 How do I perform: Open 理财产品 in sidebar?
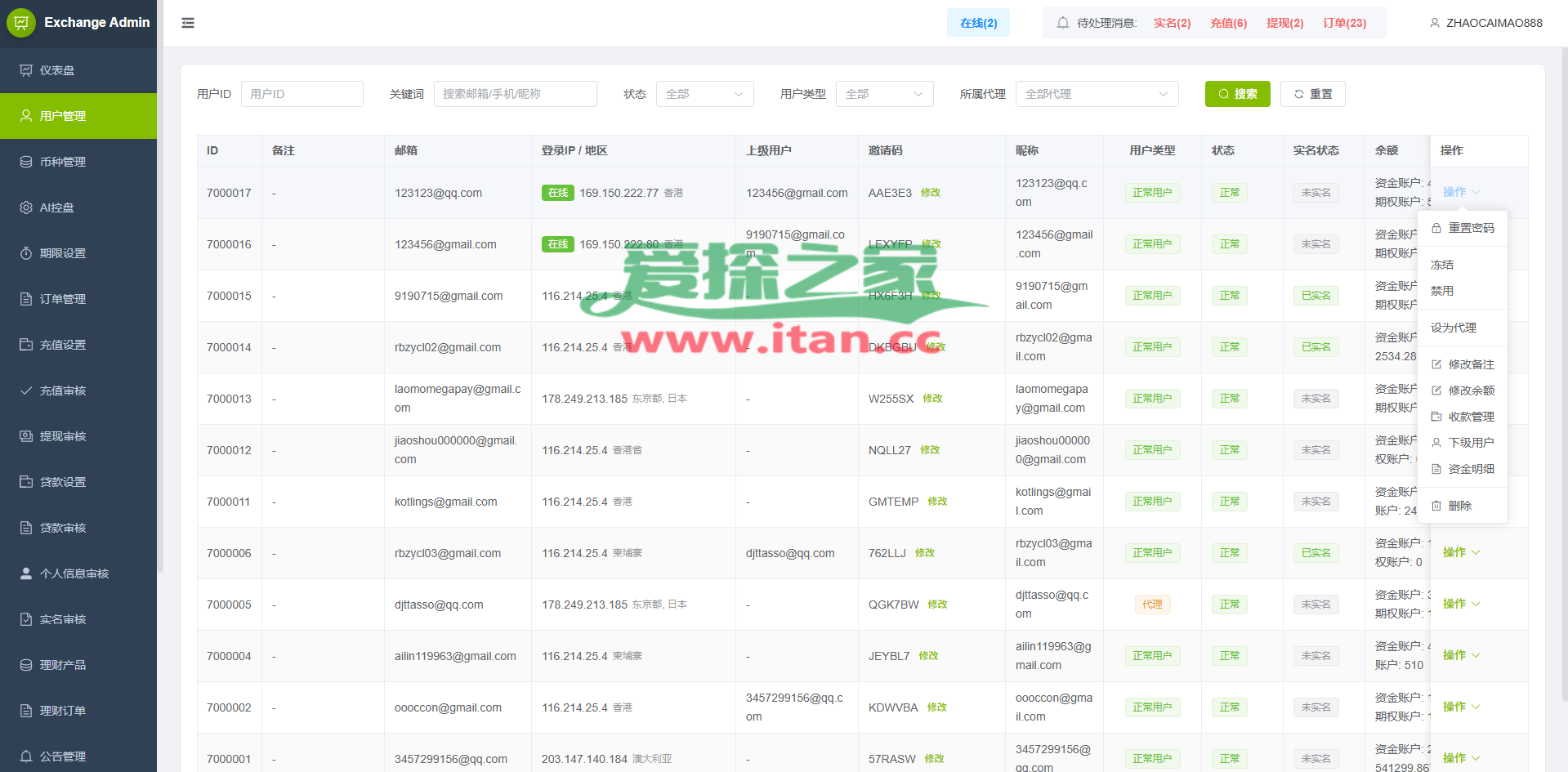78,665
